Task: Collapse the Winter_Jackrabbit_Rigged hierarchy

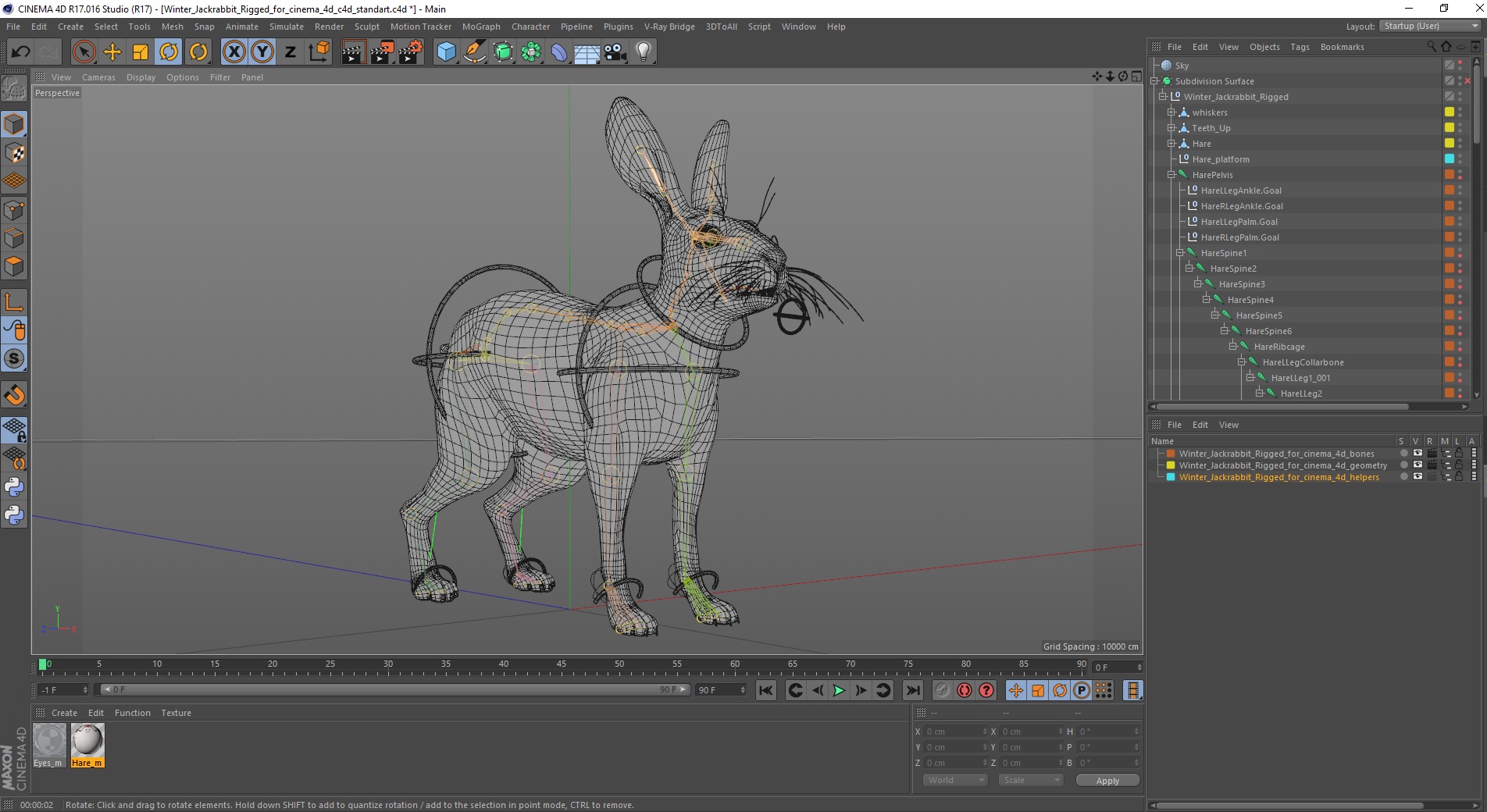Action: point(1163,97)
